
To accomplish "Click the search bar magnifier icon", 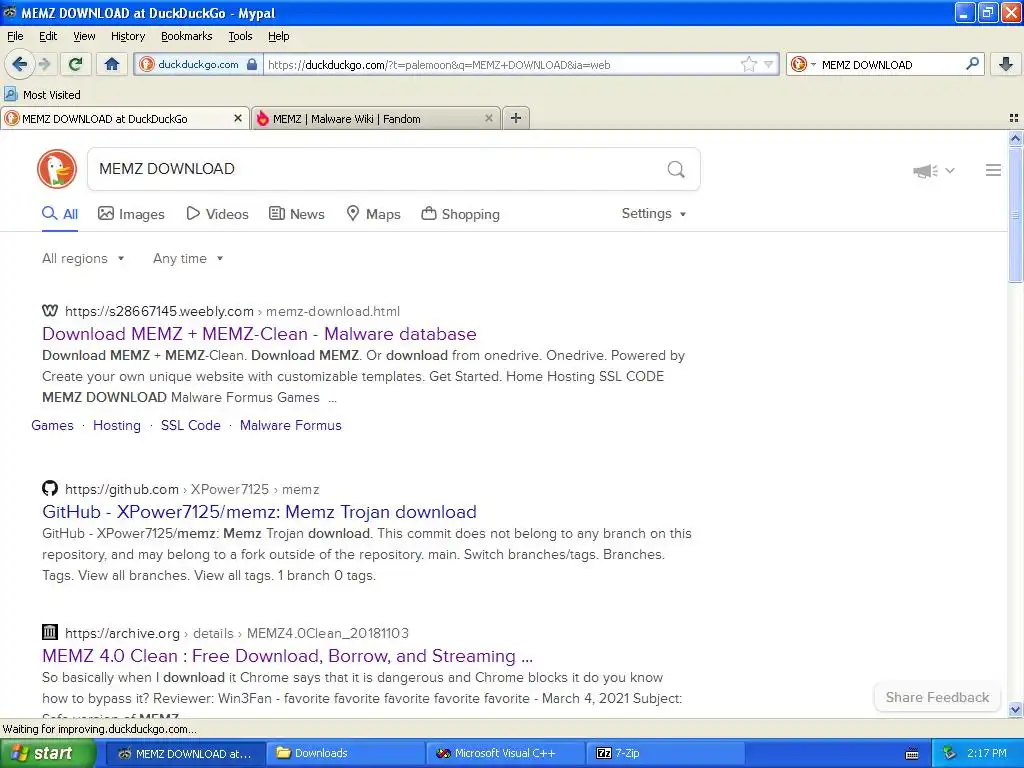I will (972, 64).
